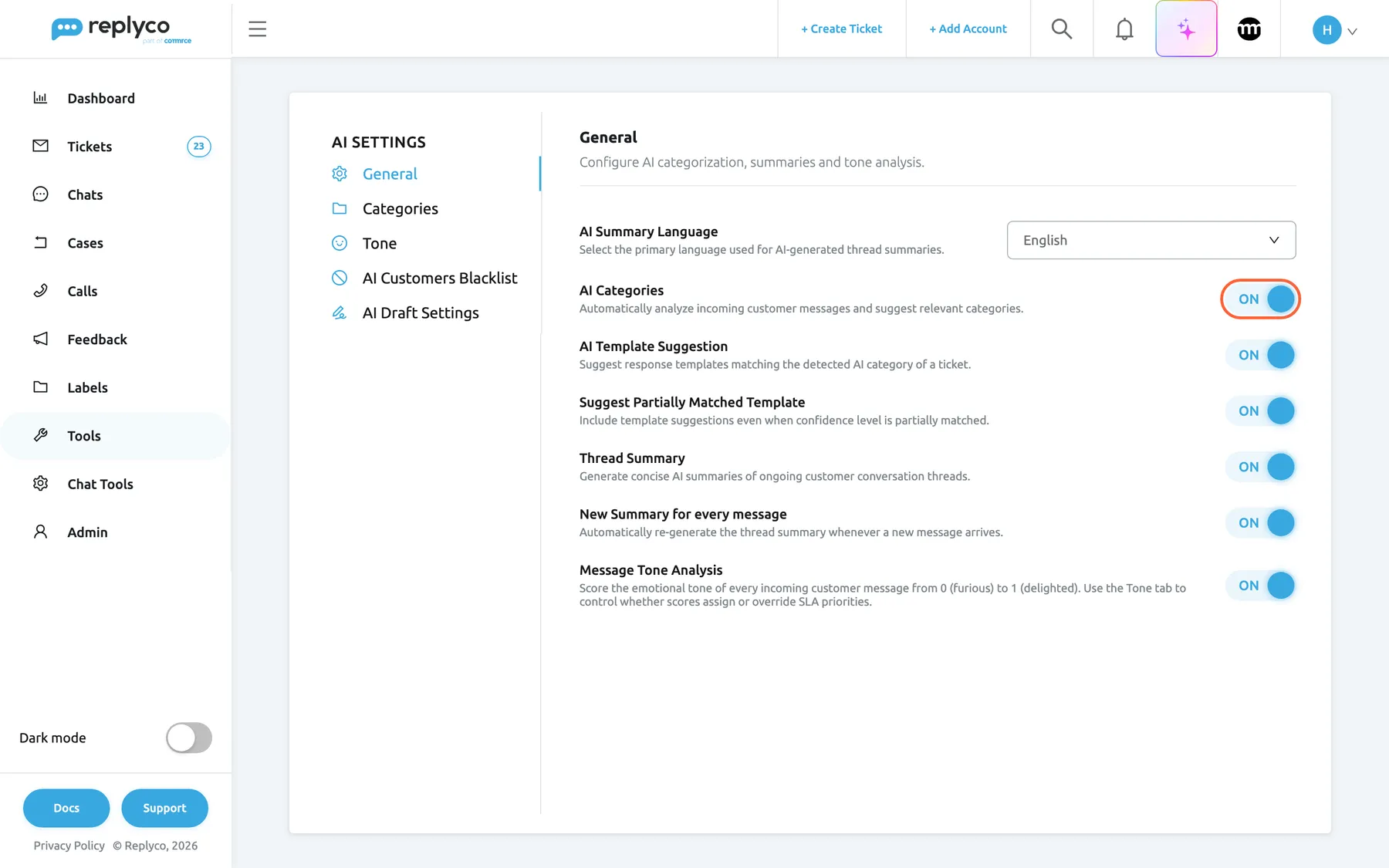This screenshot has width=1389, height=868.
Task: Switch off the Thread Summary toggle
Action: coord(1260,467)
